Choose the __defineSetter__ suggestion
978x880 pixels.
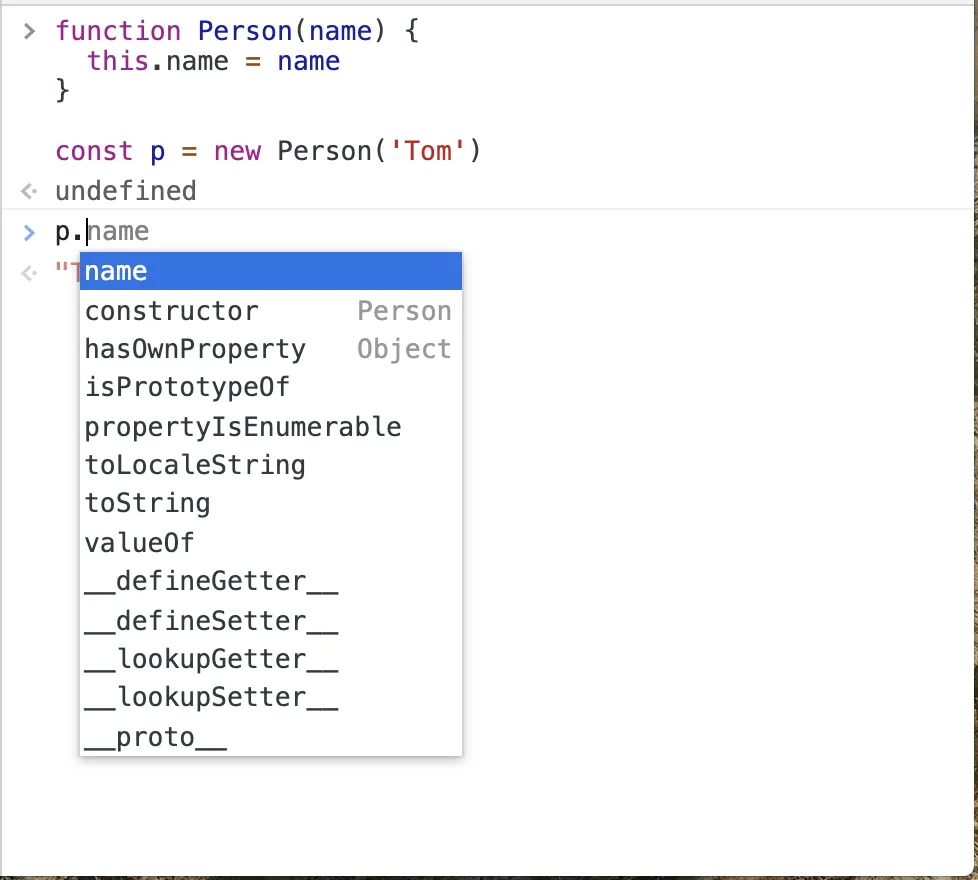tap(271, 621)
